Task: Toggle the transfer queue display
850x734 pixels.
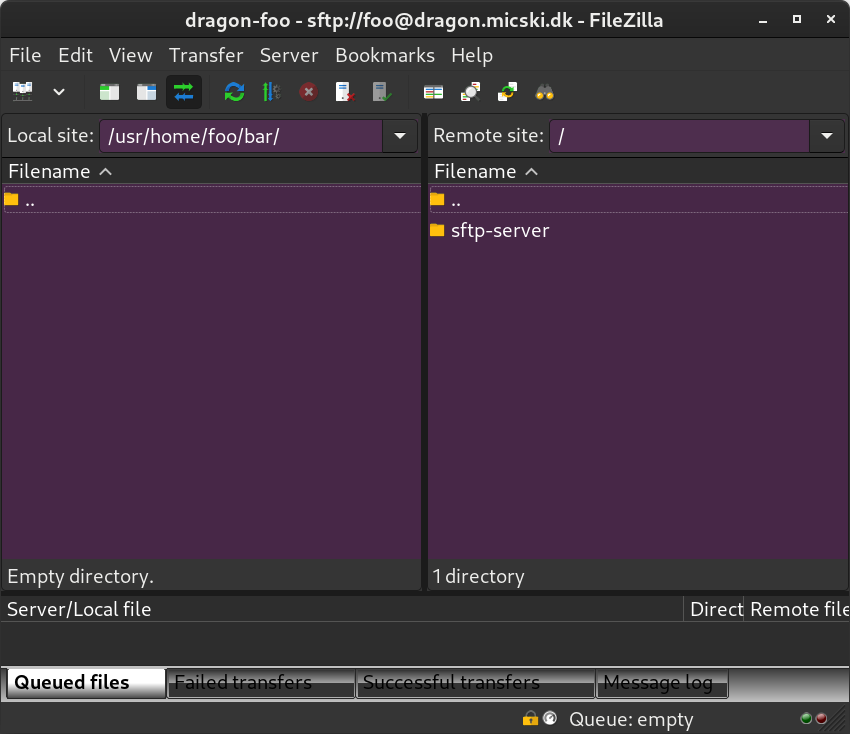Action: (x=184, y=92)
